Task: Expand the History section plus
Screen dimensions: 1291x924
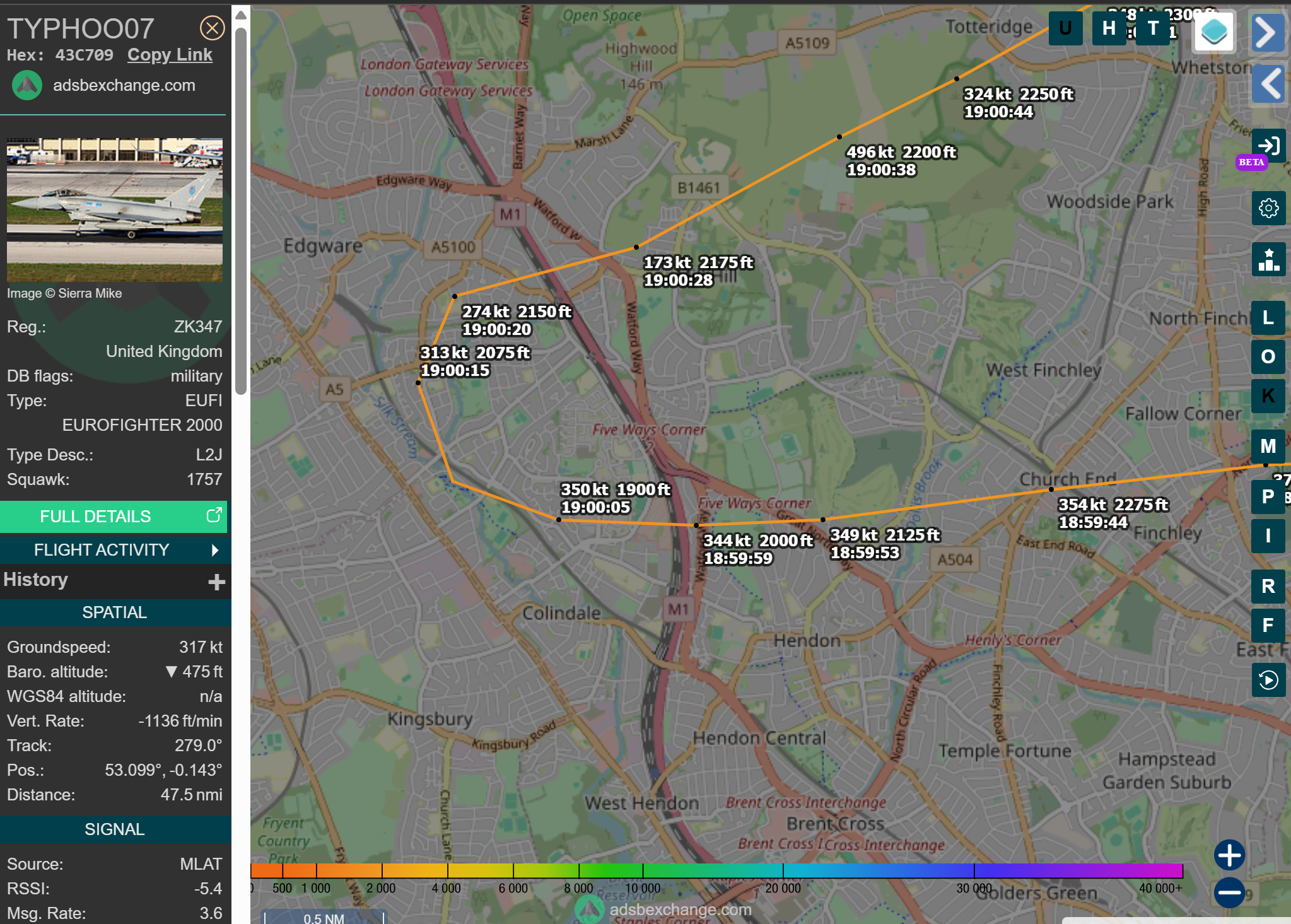Action: tap(216, 582)
